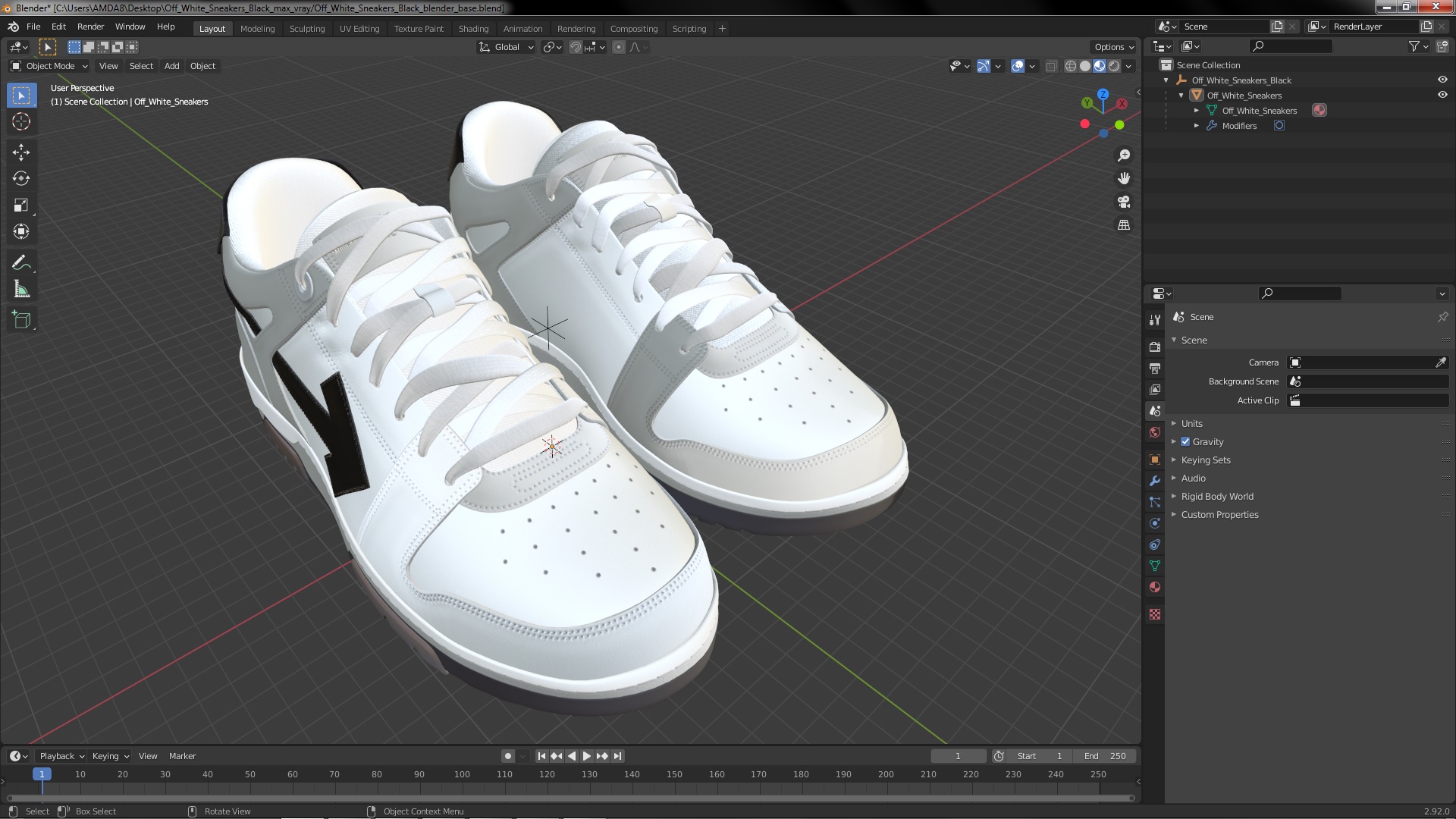Play the animation forward
Image resolution: width=1456 pixels, height=819 pixels.
point(586,756)
